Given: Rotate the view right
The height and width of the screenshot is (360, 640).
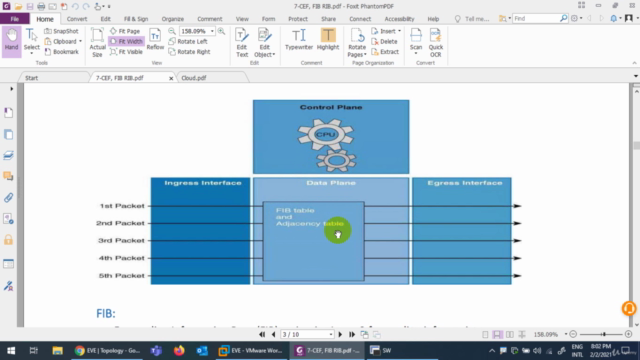Looking at the screenshot, I should point(189,52).
